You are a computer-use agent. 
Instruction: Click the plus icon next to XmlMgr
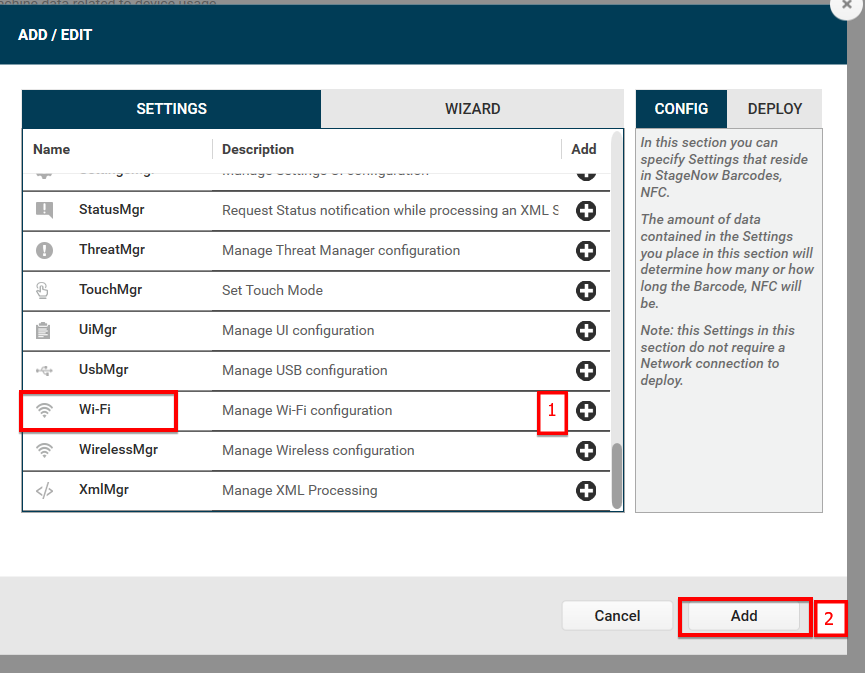(586, 490)
